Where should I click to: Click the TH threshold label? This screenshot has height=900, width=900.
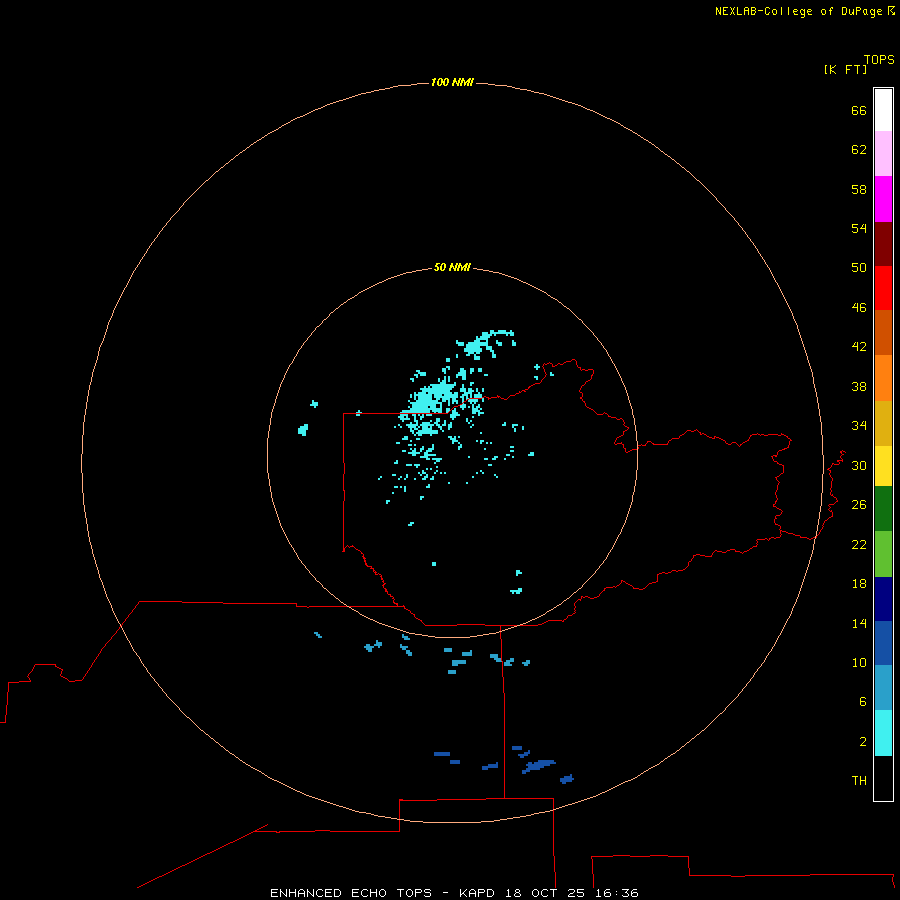point(859,780)
